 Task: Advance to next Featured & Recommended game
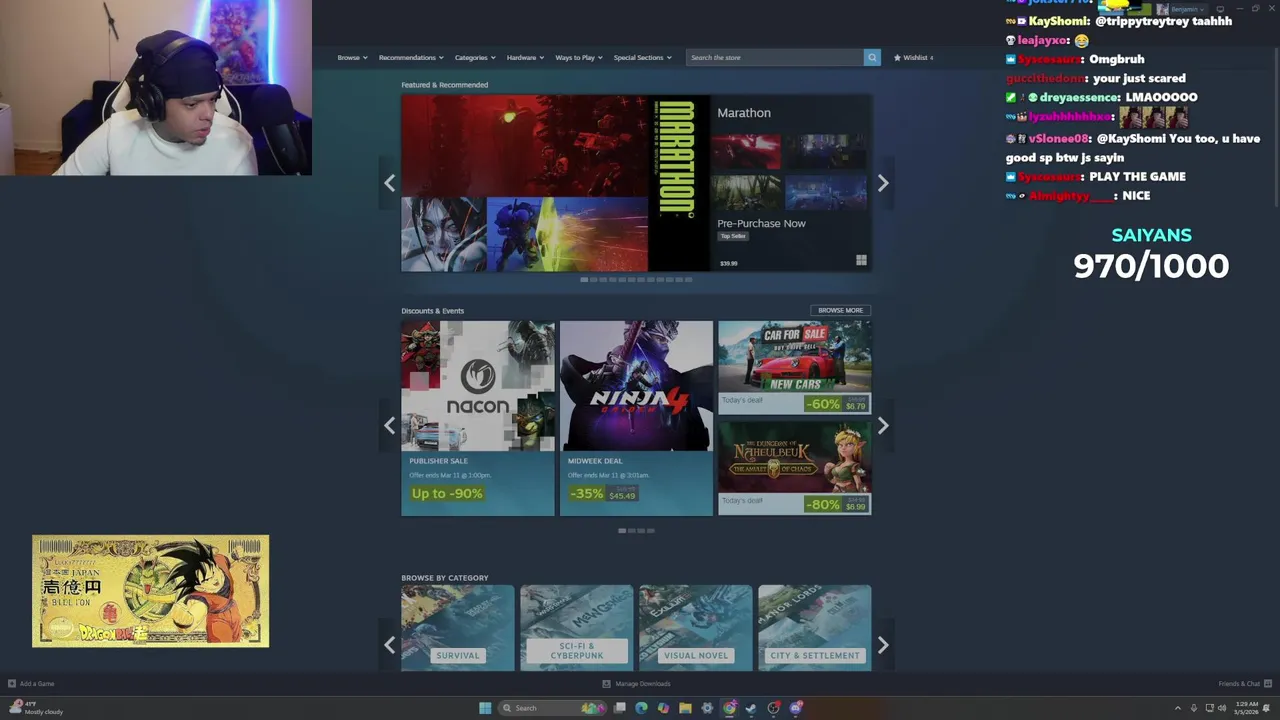pos(883,183)
